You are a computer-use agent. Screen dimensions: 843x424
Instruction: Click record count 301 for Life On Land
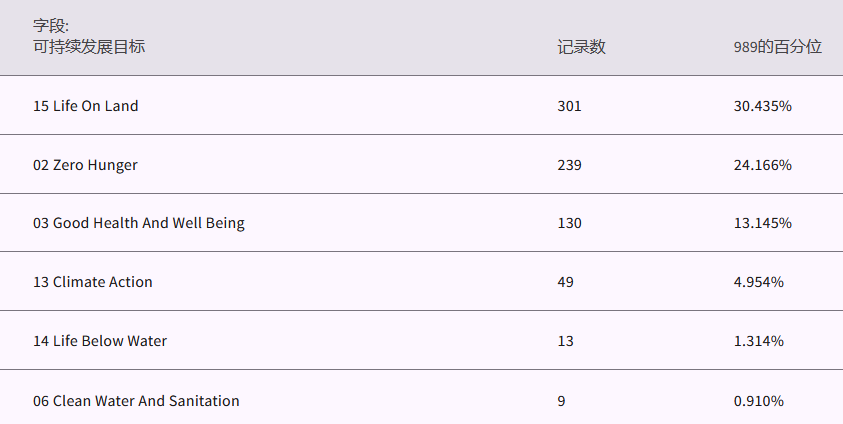click(569, 106)
